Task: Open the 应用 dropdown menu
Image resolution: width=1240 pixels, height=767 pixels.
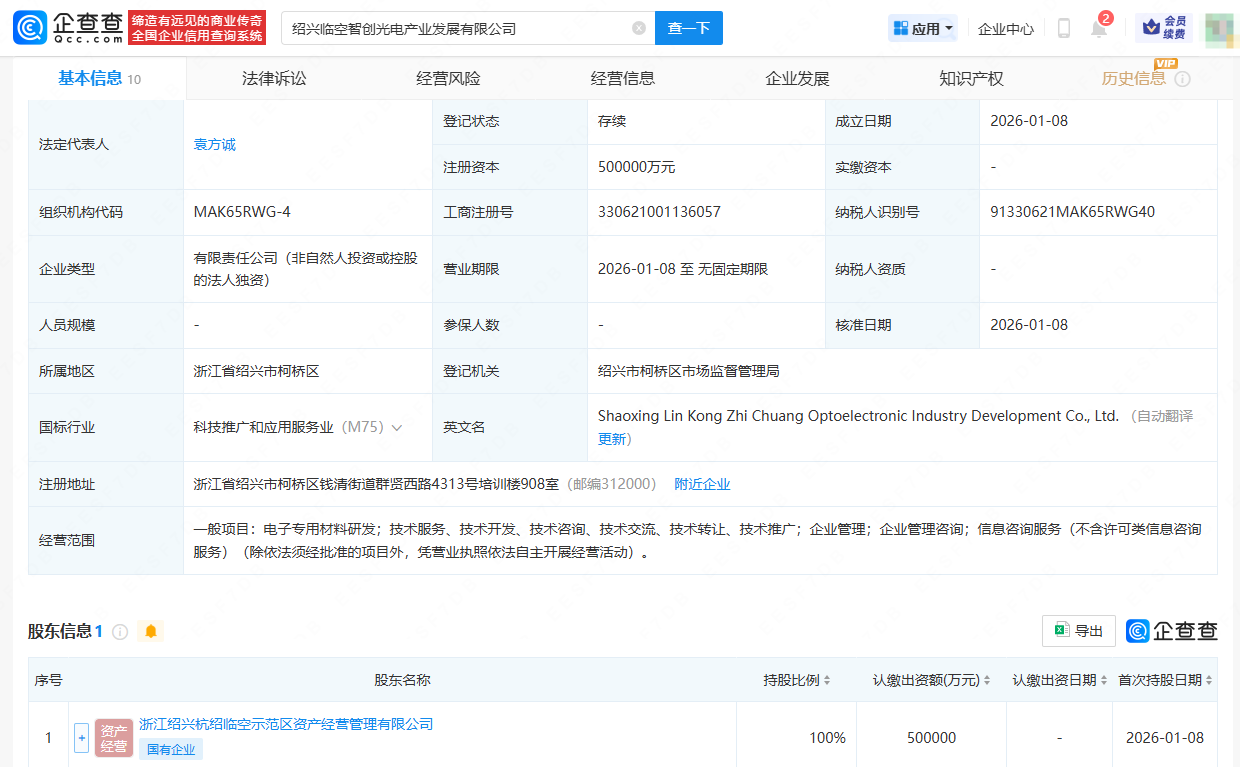Action: tap(923, 28)
